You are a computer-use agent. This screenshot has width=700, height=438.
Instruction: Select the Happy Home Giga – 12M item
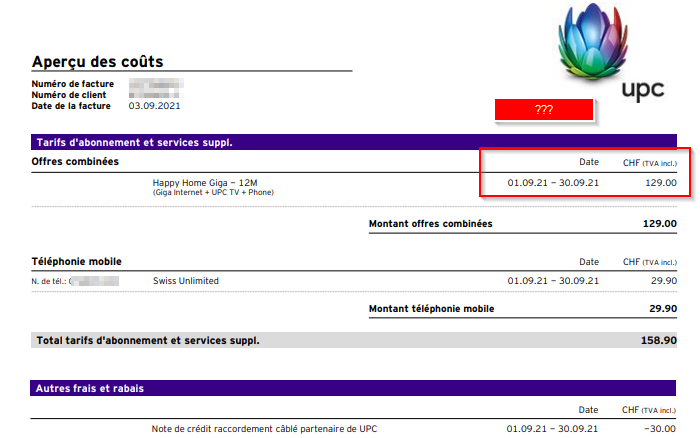coord(205,183)
